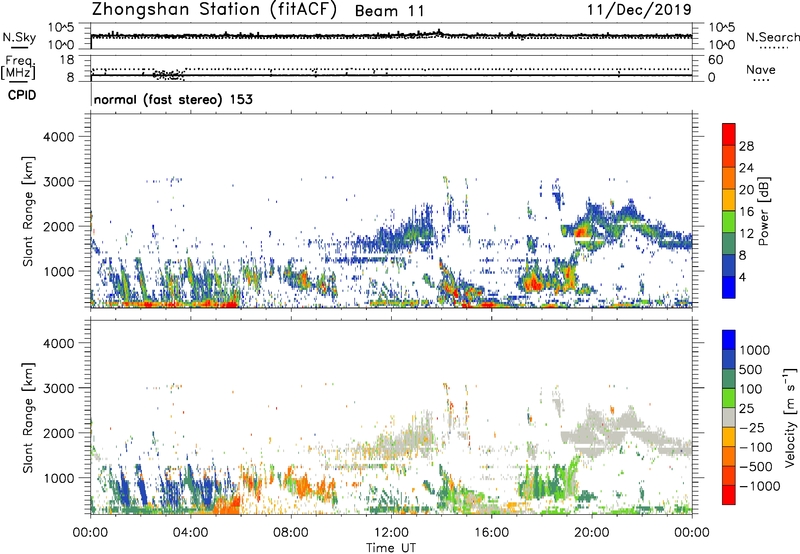Click power panel 'Slant Range [km]' label

pos(28,211)
